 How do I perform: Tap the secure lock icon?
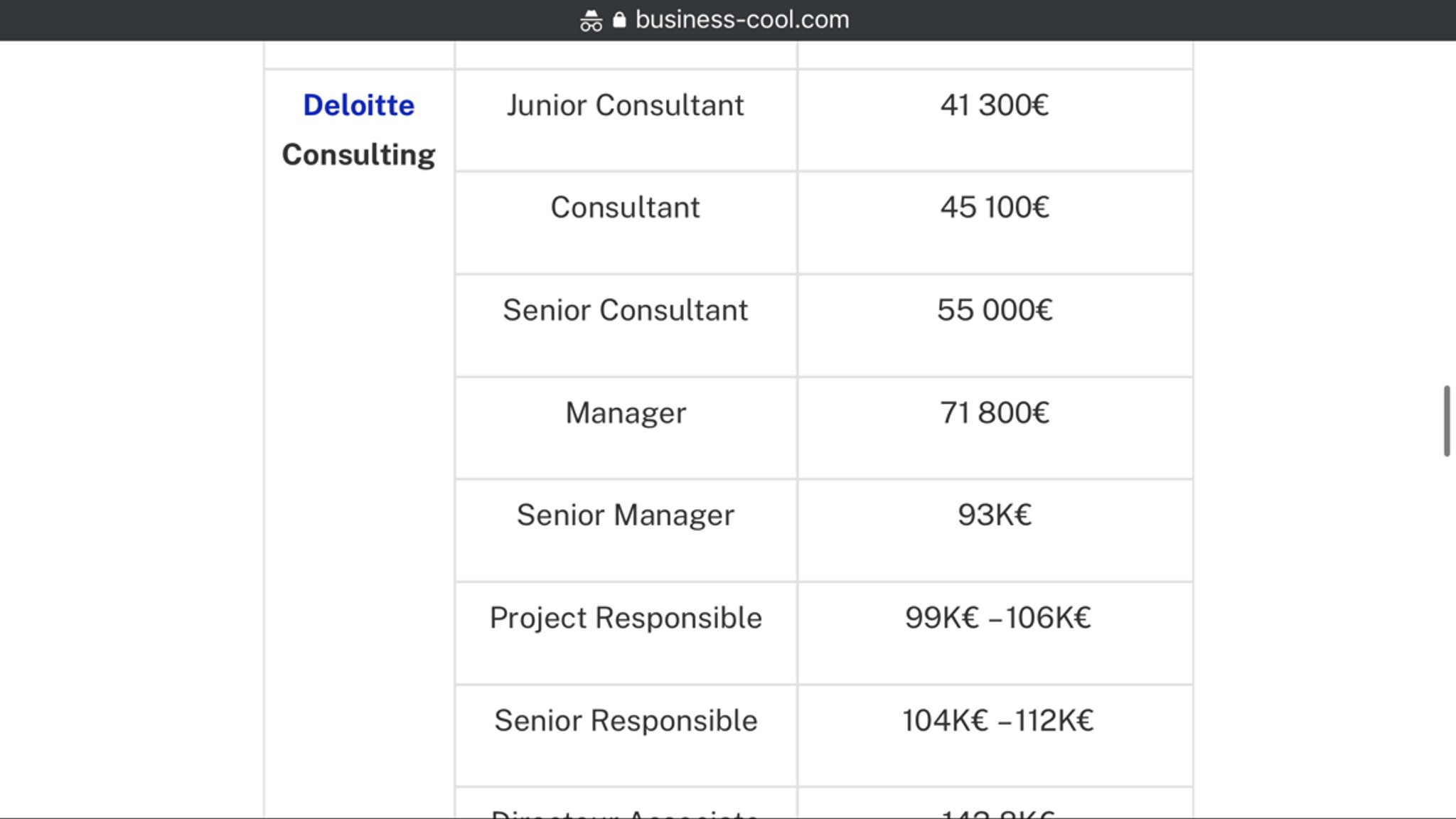click(619, 19)
